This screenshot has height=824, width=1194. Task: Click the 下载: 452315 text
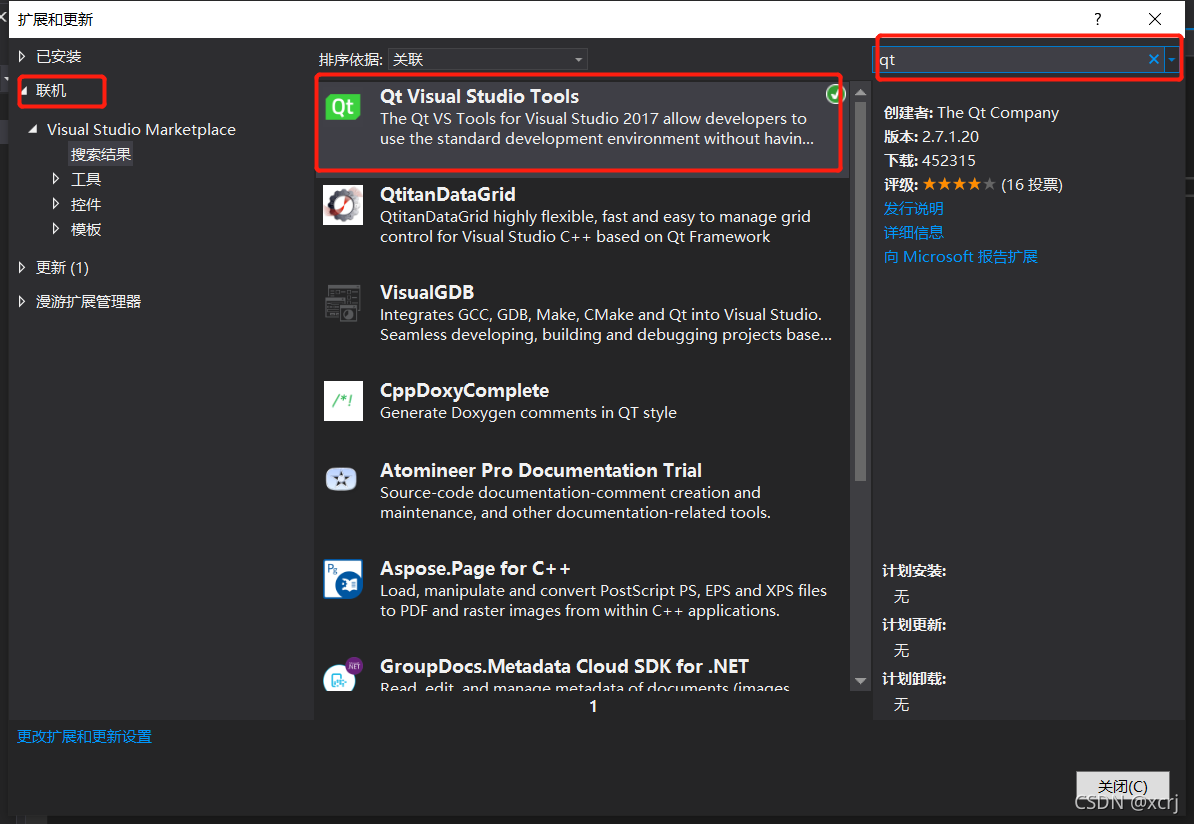point(929,161)
